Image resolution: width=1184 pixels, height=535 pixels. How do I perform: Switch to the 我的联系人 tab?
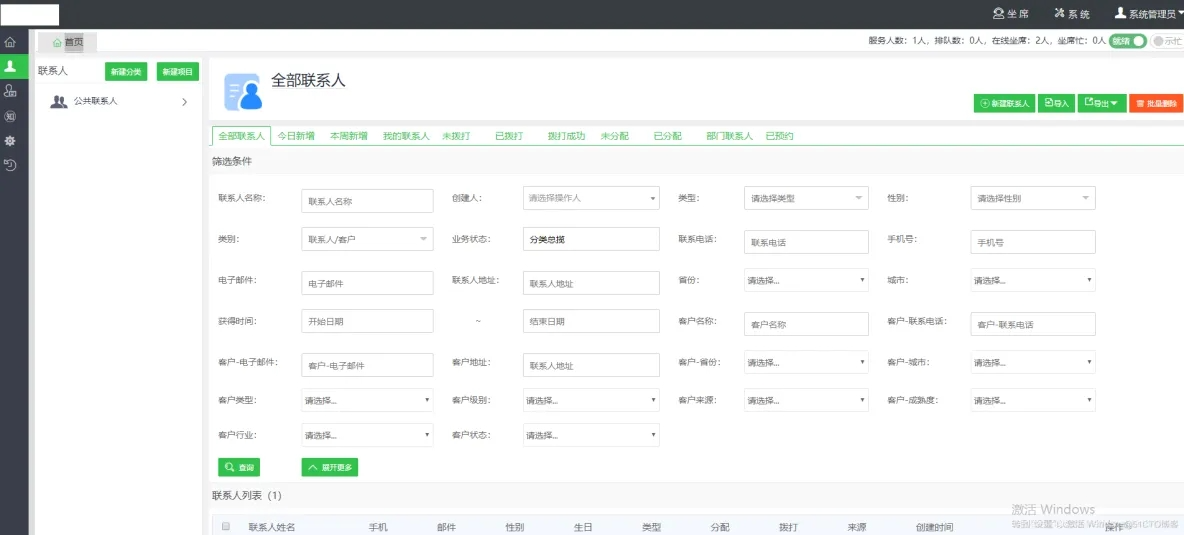tap(406, 137)
